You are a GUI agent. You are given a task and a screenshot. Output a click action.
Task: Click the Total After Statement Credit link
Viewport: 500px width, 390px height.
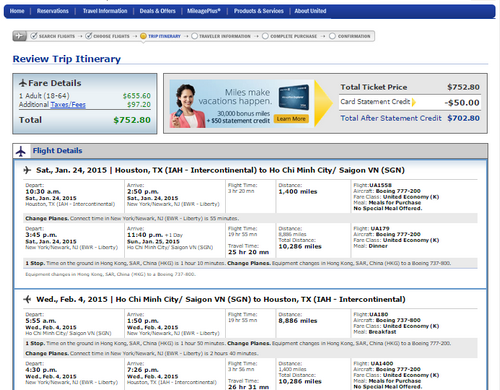[x=391, y=118]
